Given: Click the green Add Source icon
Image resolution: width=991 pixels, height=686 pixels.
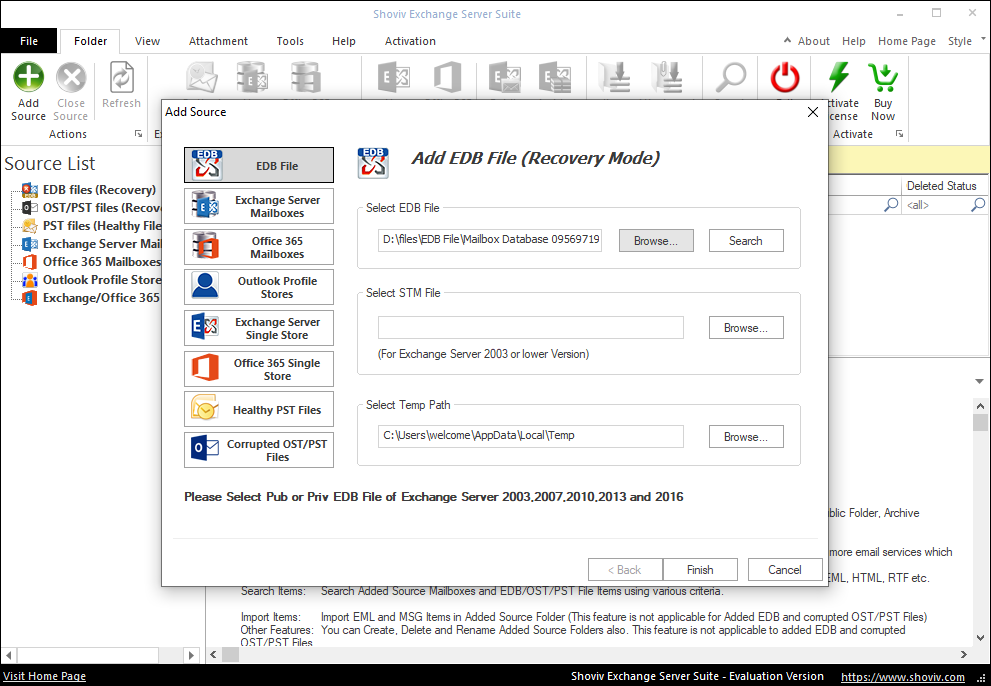Looking at the screenshot, I should (28, 78).
